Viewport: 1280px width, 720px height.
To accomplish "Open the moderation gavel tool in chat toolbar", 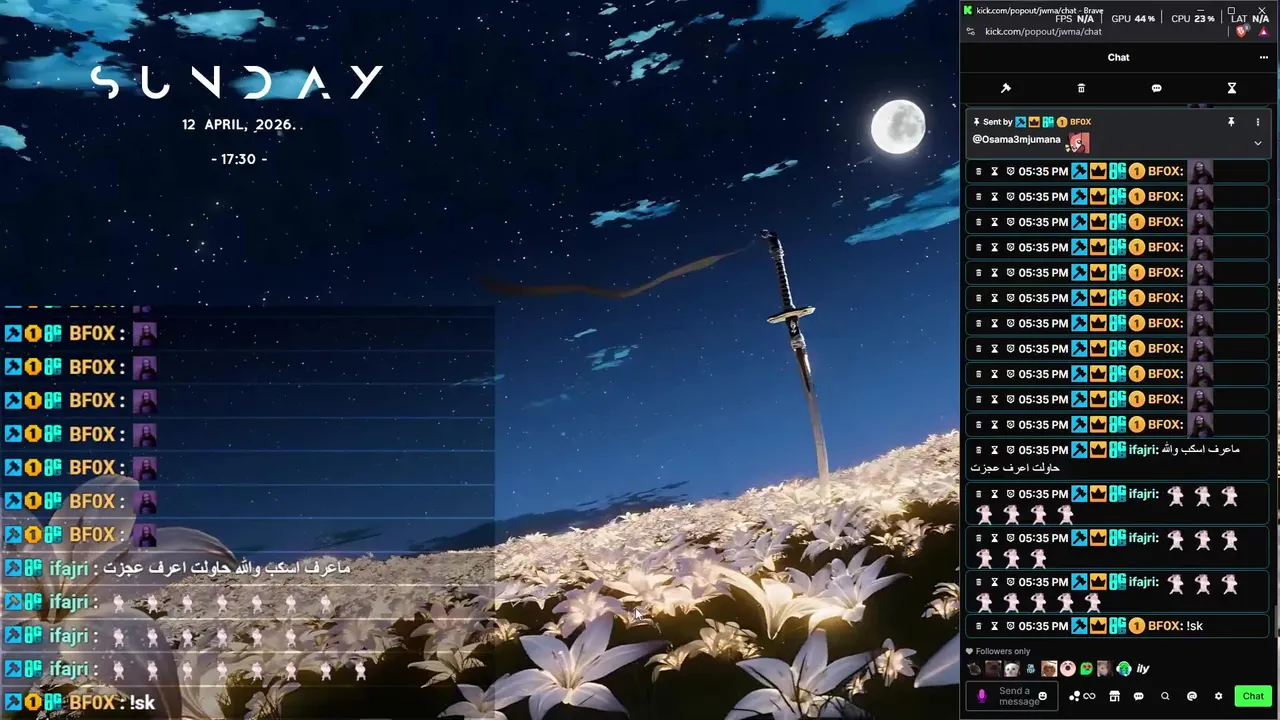I will [1006, 88].
